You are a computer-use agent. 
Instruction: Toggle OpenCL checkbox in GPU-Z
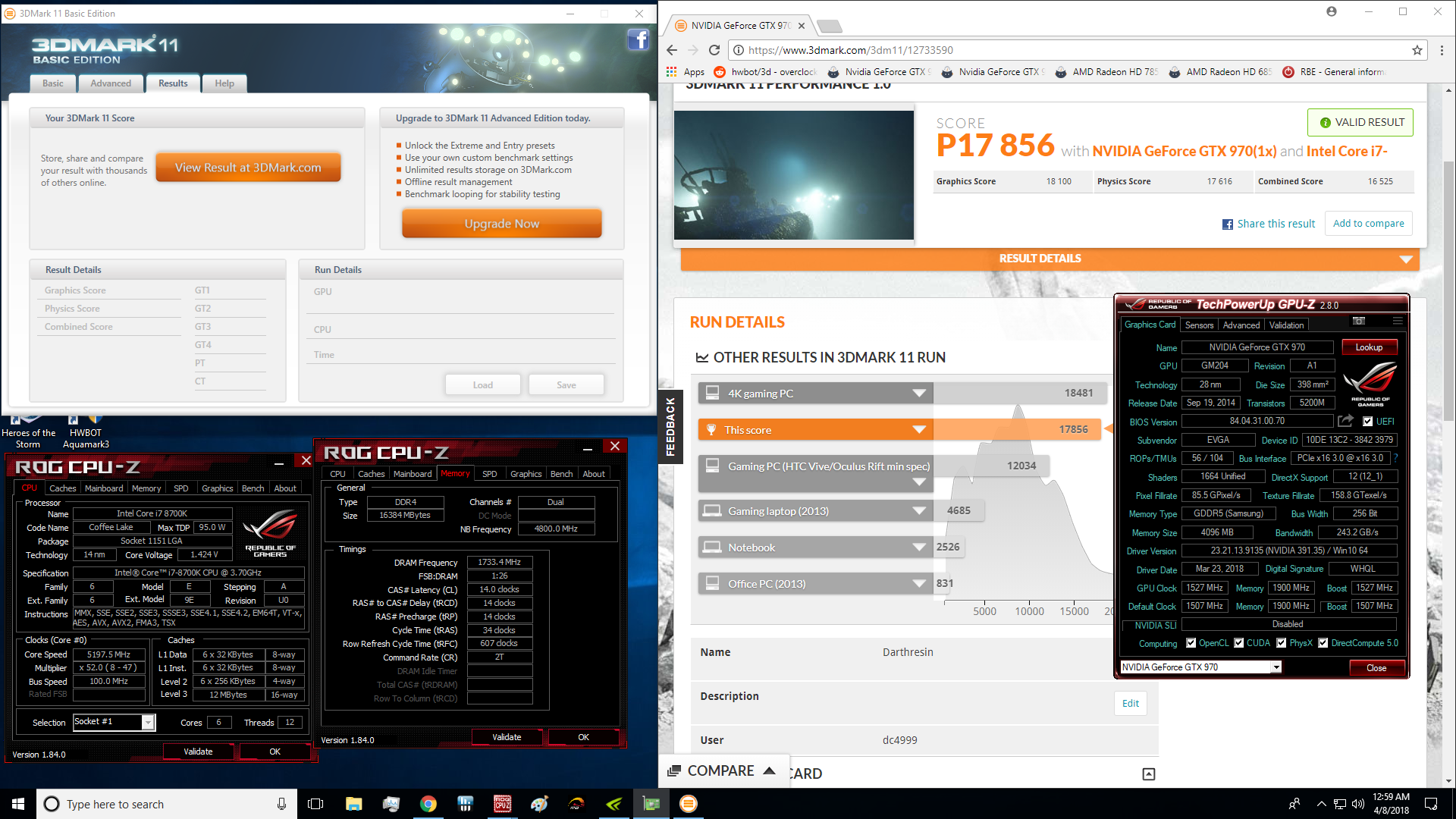(1191, 643)
